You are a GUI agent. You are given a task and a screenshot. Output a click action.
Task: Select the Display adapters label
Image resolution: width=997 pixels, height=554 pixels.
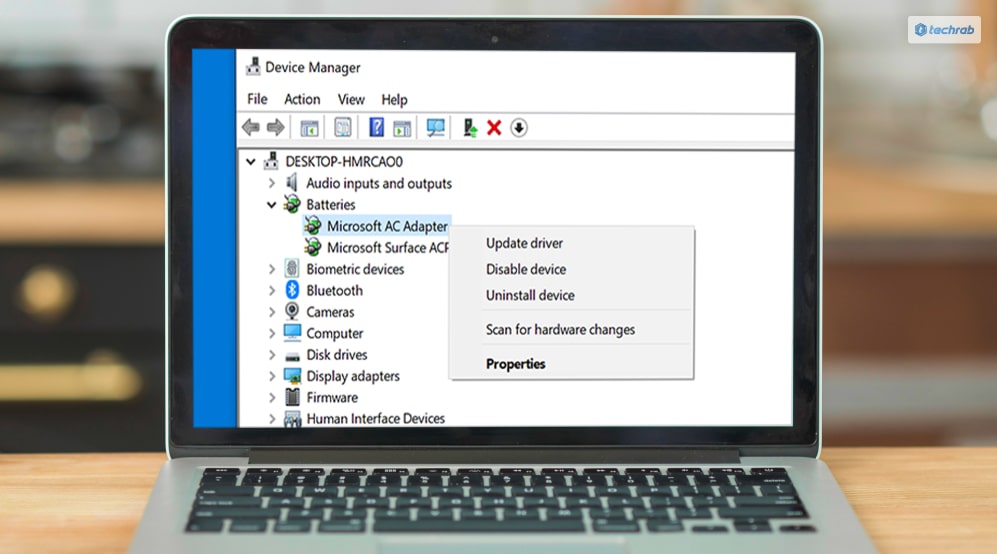353,376
